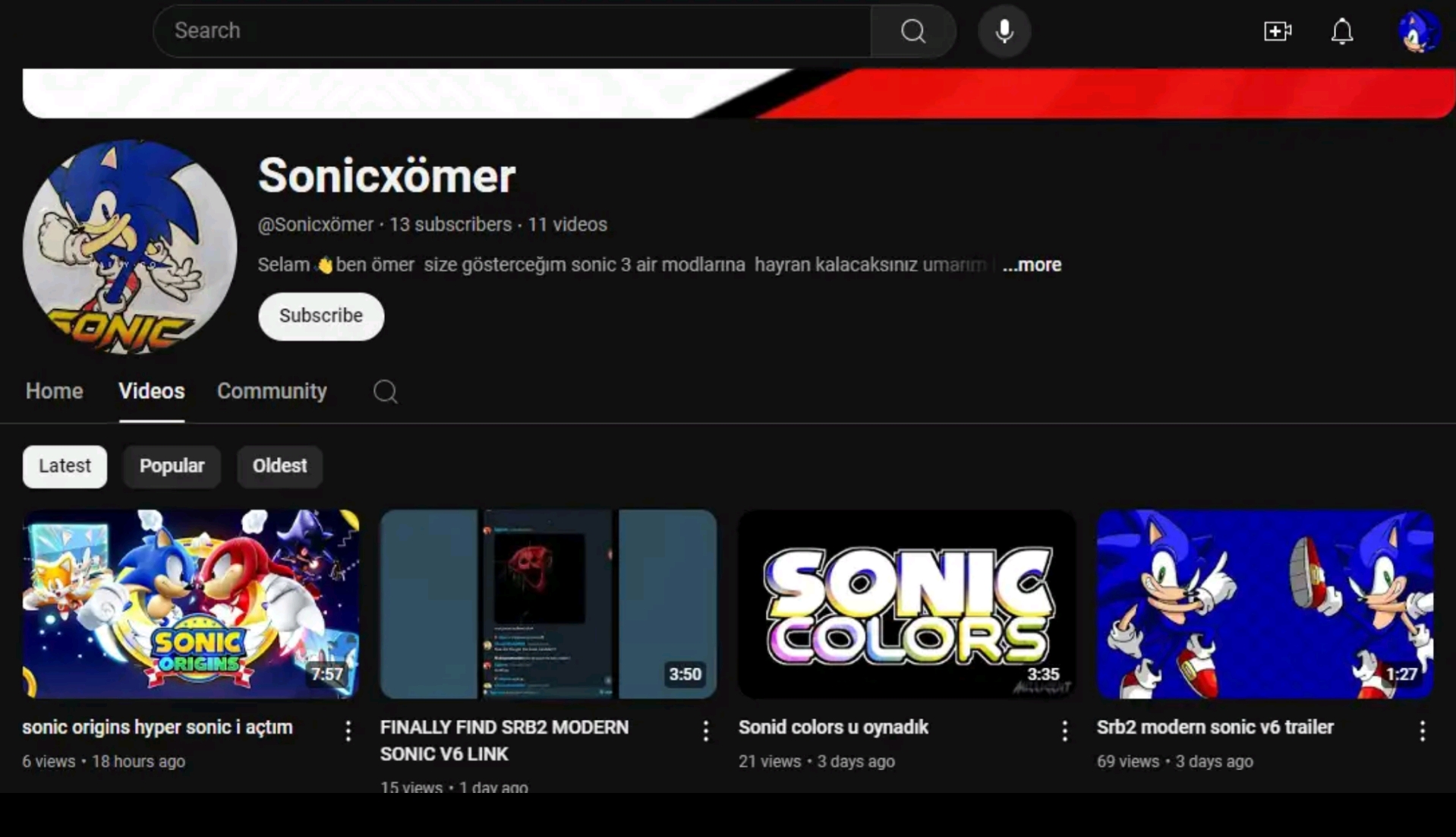This screenshot has width=1456, height=837.
Task: Switch to the Home tab
Action: coord(54,391)
